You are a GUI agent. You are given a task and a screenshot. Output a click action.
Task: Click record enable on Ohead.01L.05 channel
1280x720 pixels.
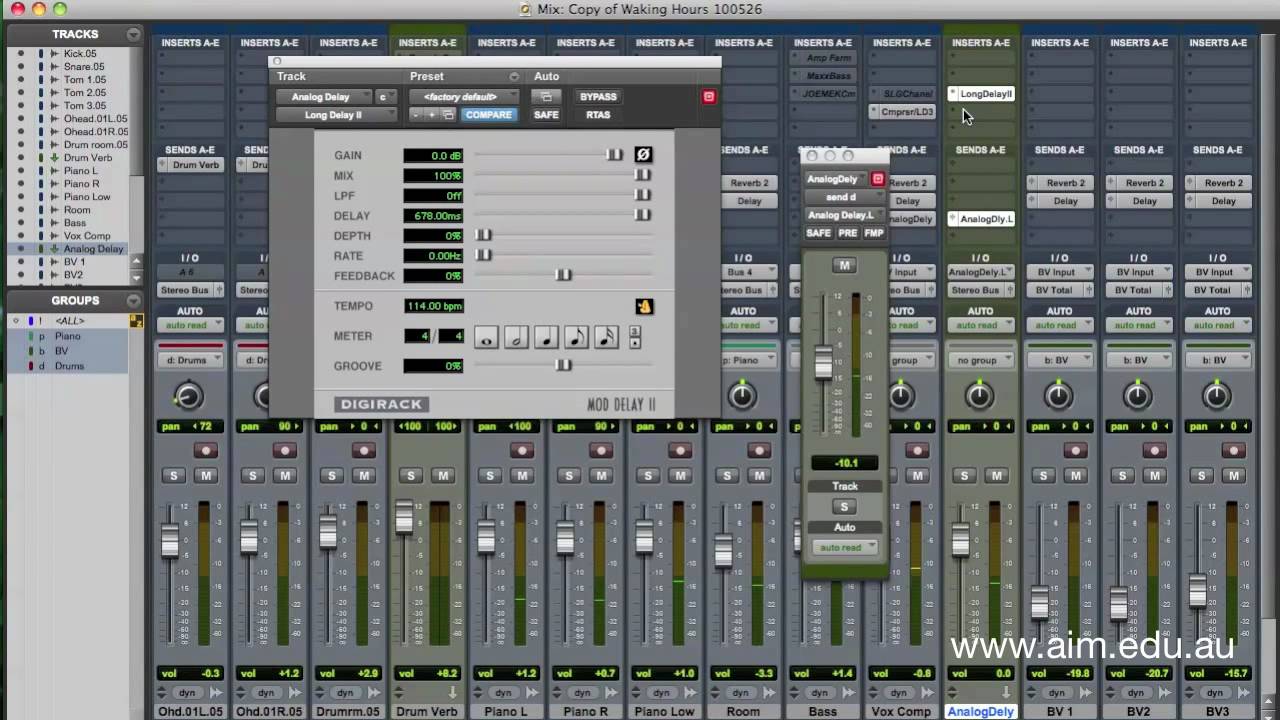tap(206, 451)
